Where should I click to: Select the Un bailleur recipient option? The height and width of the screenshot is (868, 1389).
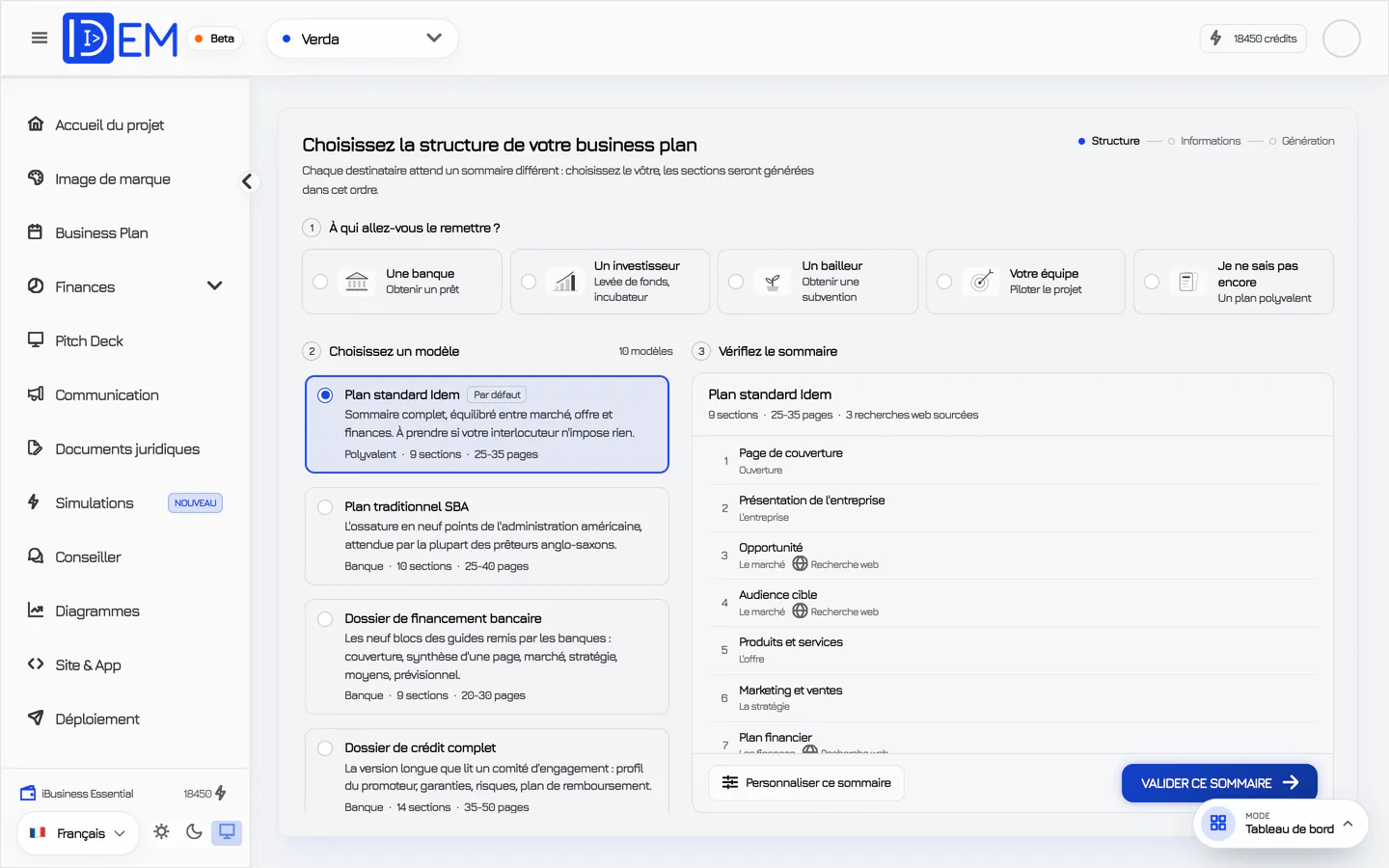pos(817,282)
